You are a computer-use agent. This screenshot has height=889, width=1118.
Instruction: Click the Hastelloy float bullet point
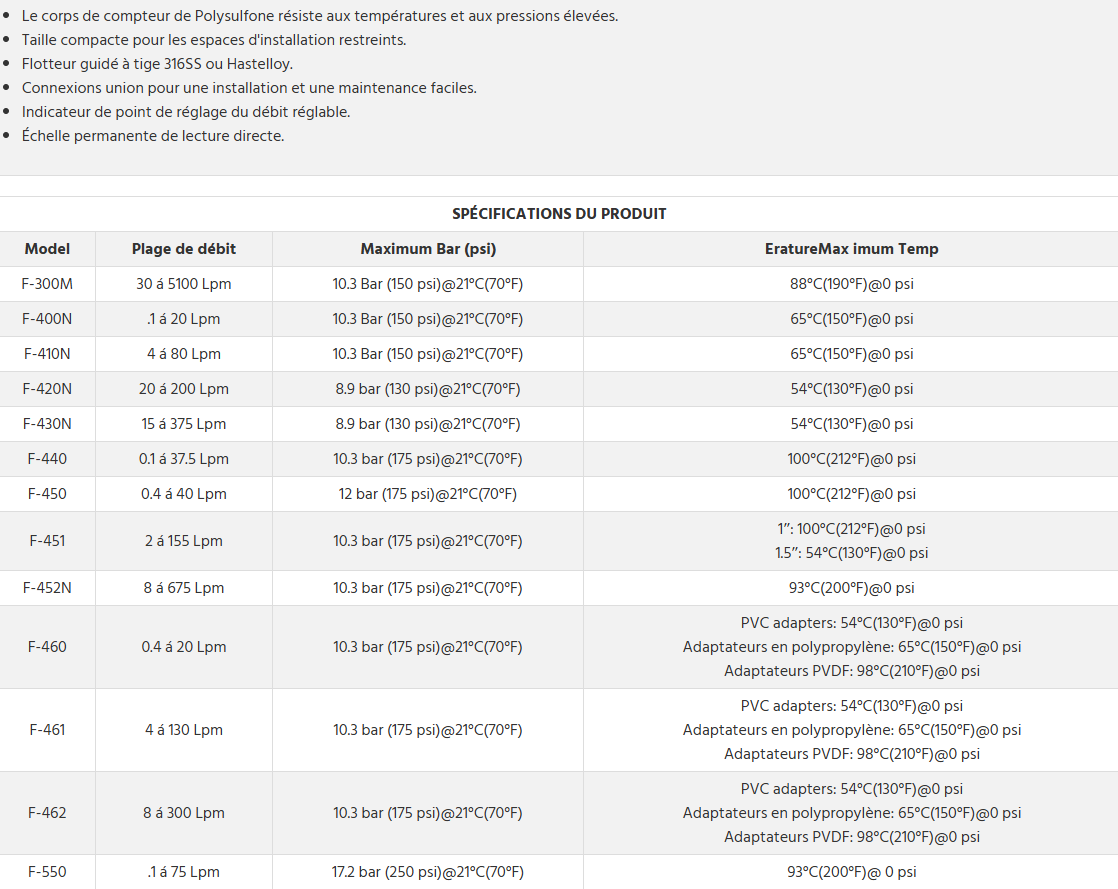click(157, 63)
